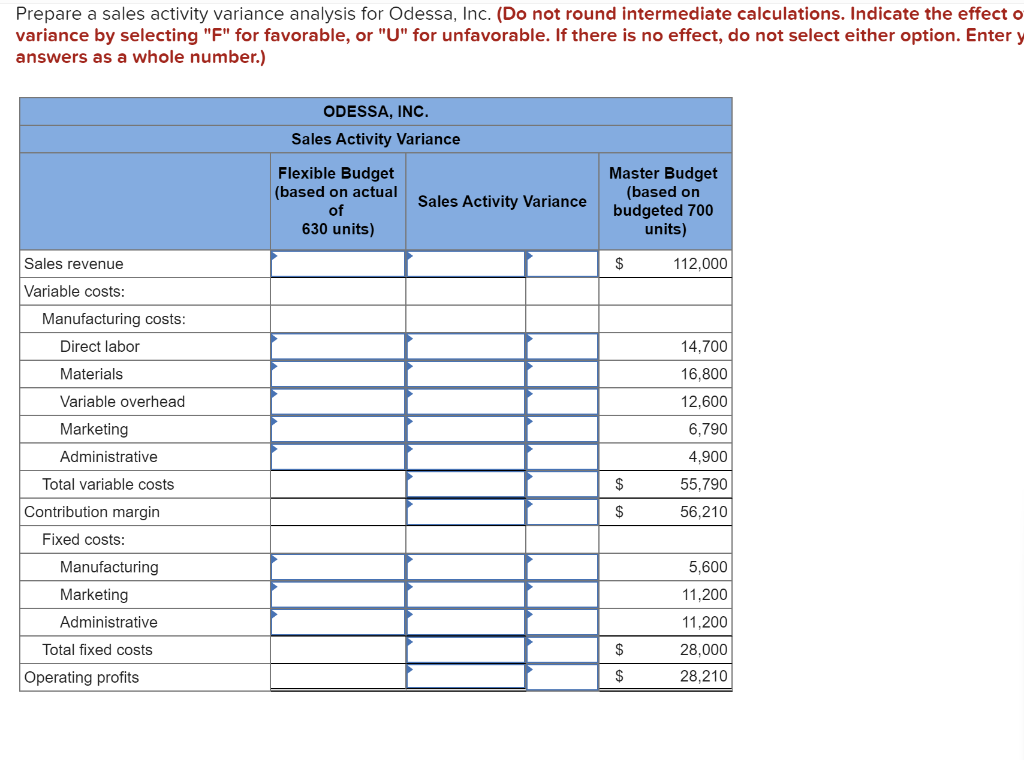Image resolution: width=1024 pixels, height=760 pixels.
Task: Click Total fixed costs variance amount cell
Action: [x=466, y=650]
